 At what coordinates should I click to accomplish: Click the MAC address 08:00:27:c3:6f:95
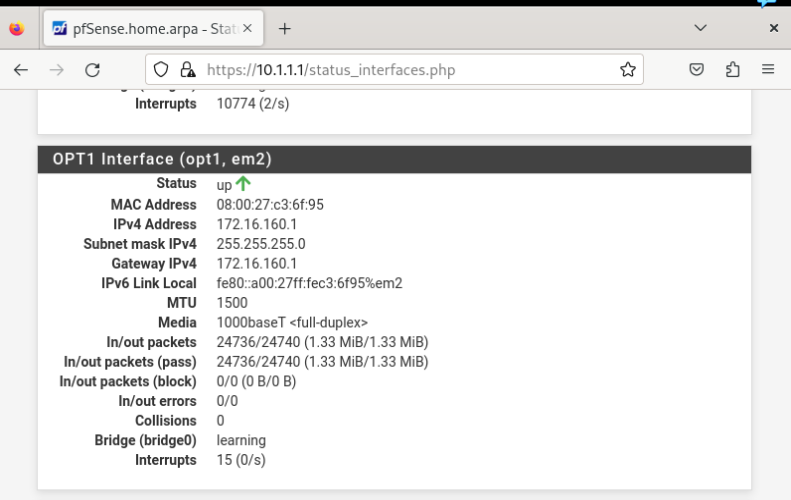point(270,205)
